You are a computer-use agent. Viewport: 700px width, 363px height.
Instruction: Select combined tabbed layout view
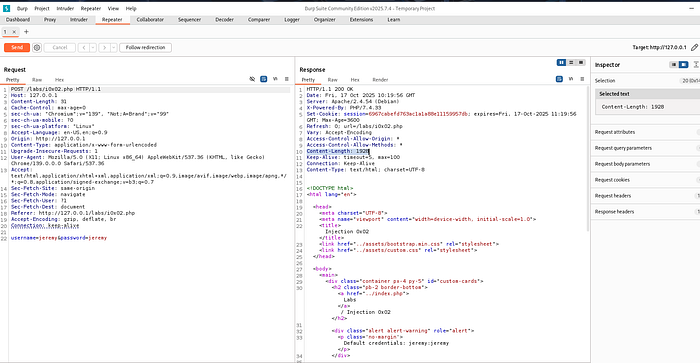(581, 63)
